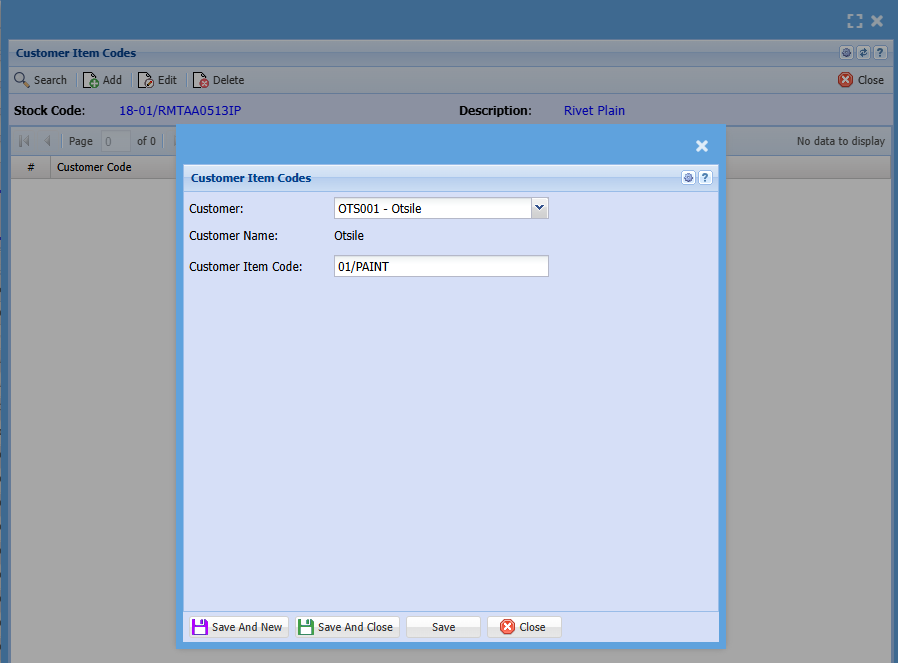Click the Save And Close button

pyautogui.click(x=347, y=627)
